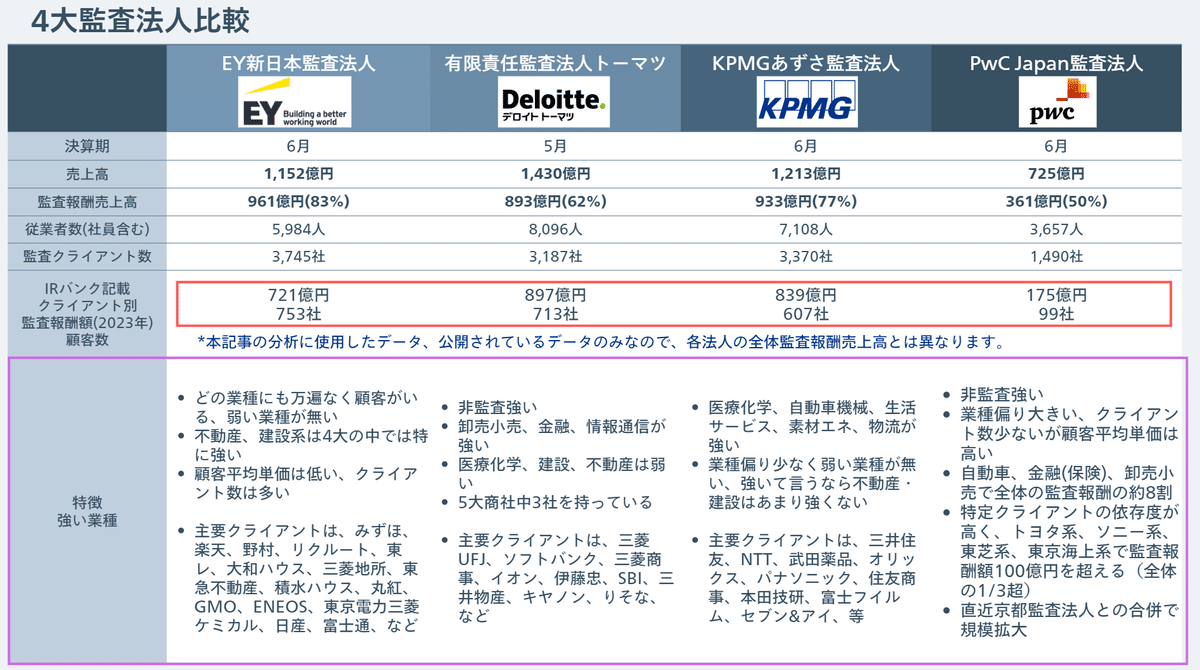Click the 監査報酬売上高 row label
The width and height of the screenshot is (1200, 670).
point(86,201)
